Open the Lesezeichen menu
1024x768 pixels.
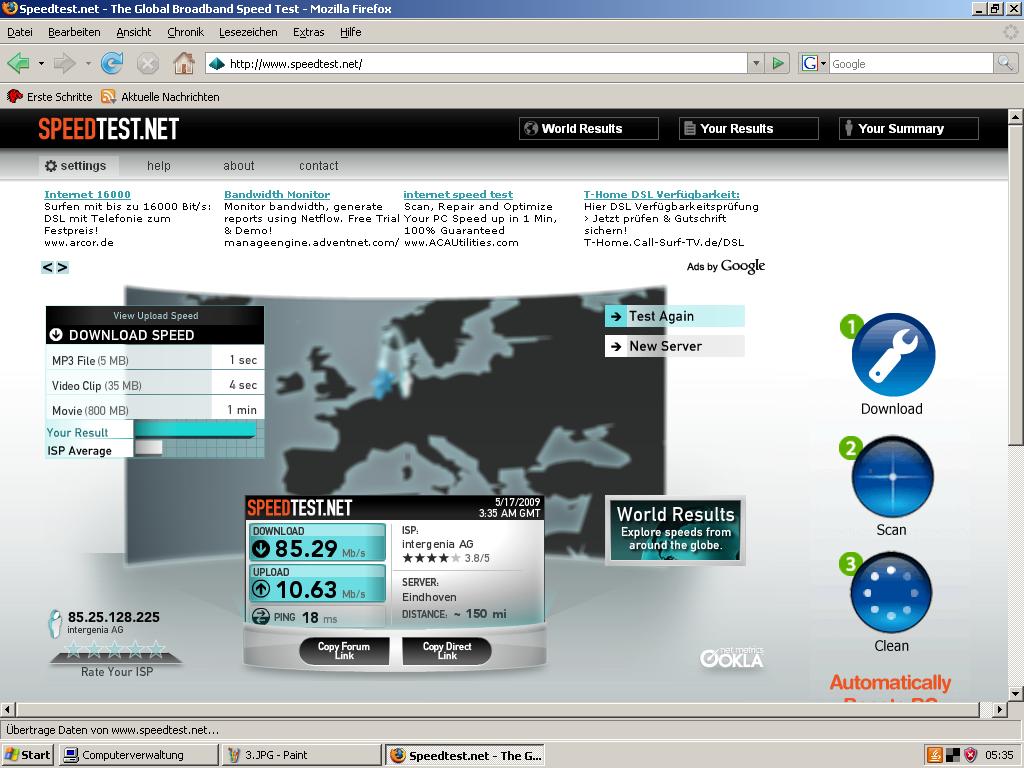(248, 32)
